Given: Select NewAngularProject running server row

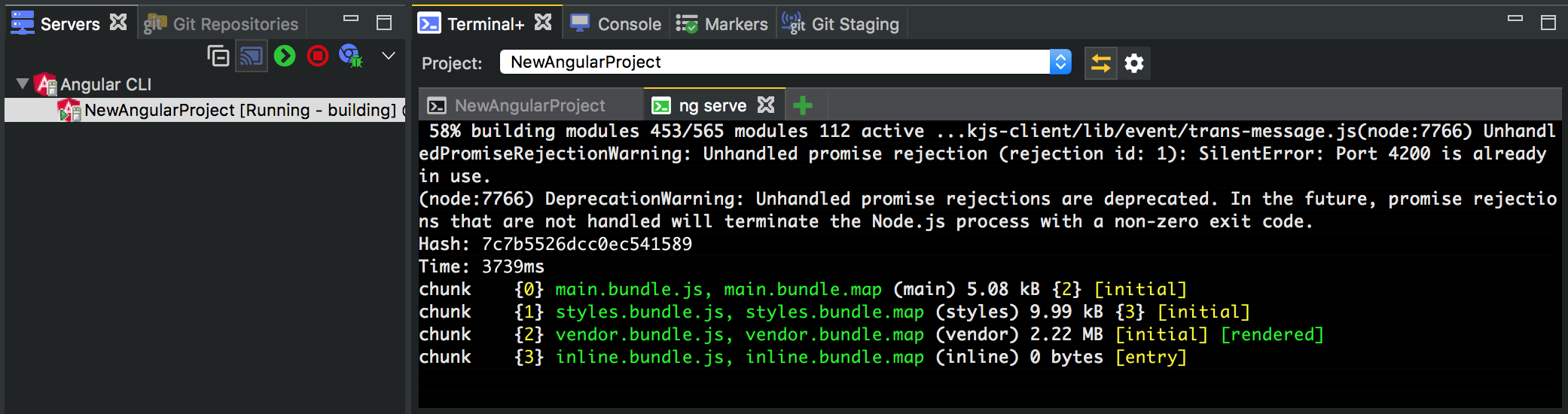Looking at the screenshot, I should coord(205,110).
